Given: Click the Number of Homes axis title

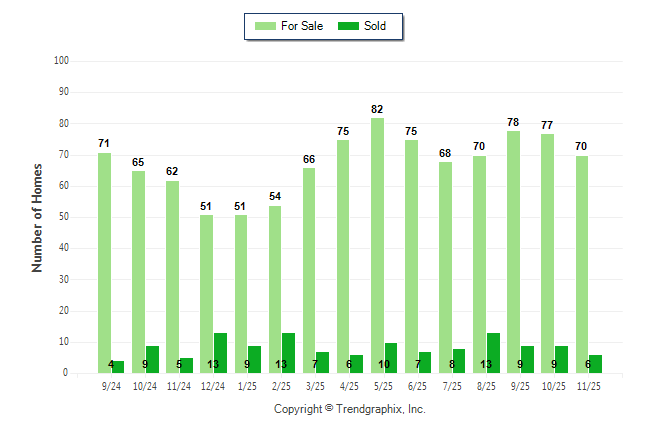Looking at the screenshot, I should point(37,217).
